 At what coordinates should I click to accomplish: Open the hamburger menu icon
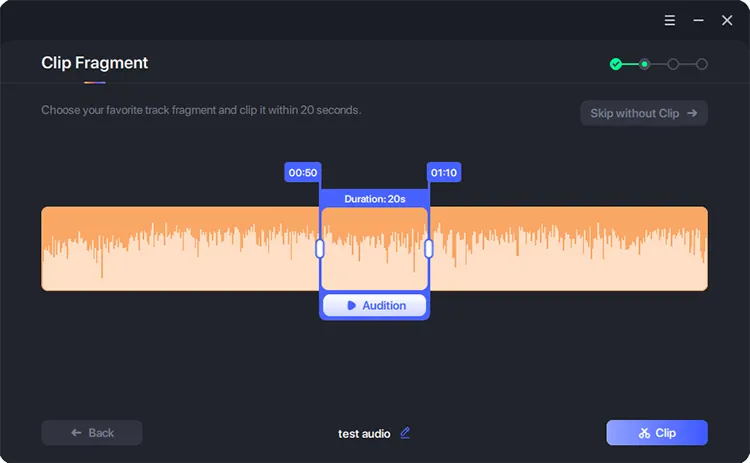(670, 20)
